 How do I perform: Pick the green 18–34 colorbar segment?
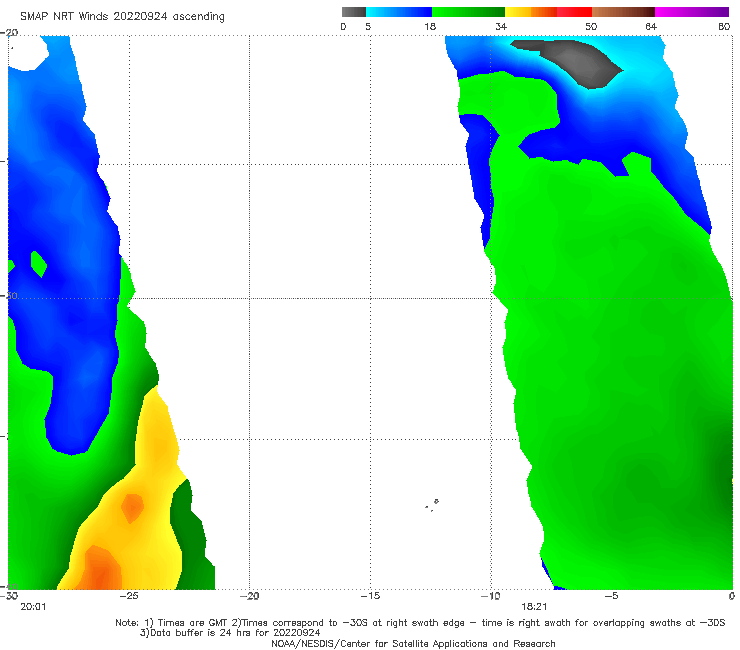(x=468, y=12)
